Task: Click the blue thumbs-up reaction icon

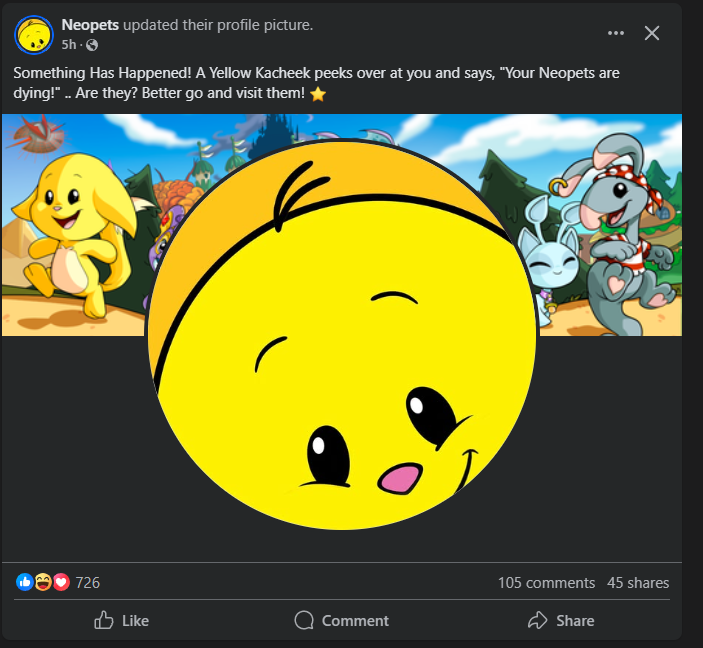Action: (24, 582)
